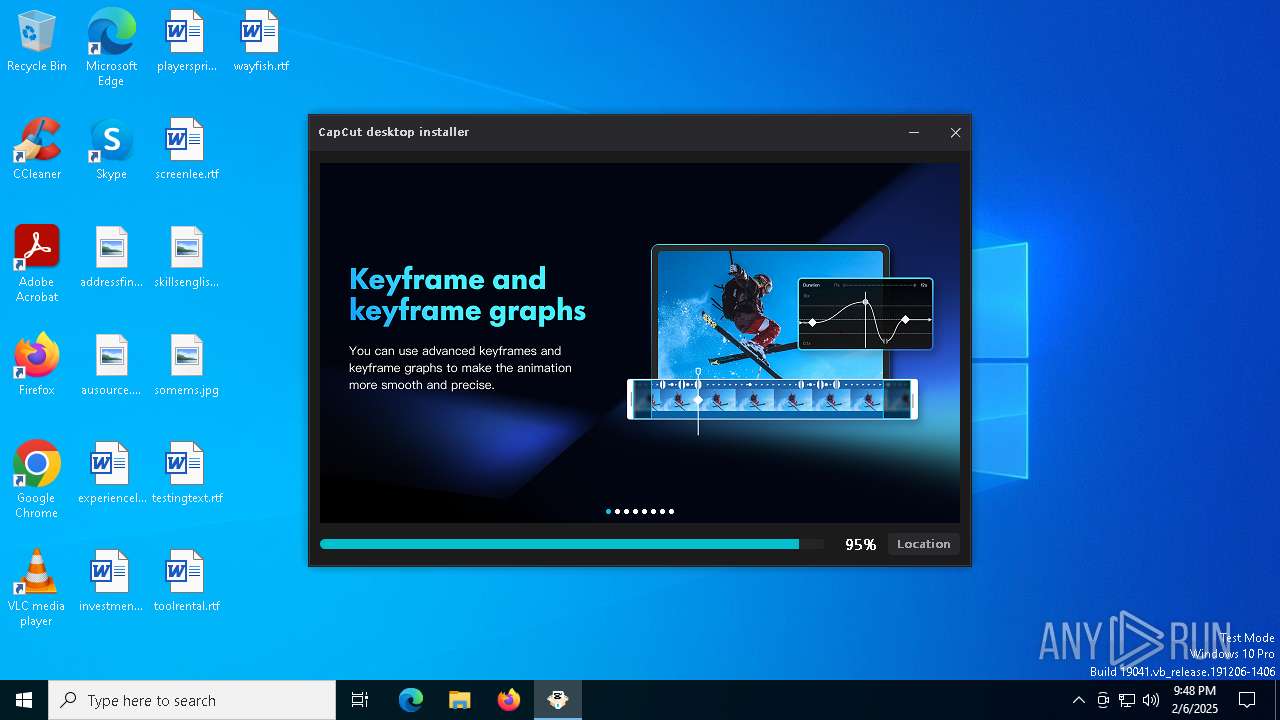Viewport: 1280px width, 720px height.
Task: Select the last slide indicator dot
Action: pyautogui.click(x=671, y=511)
